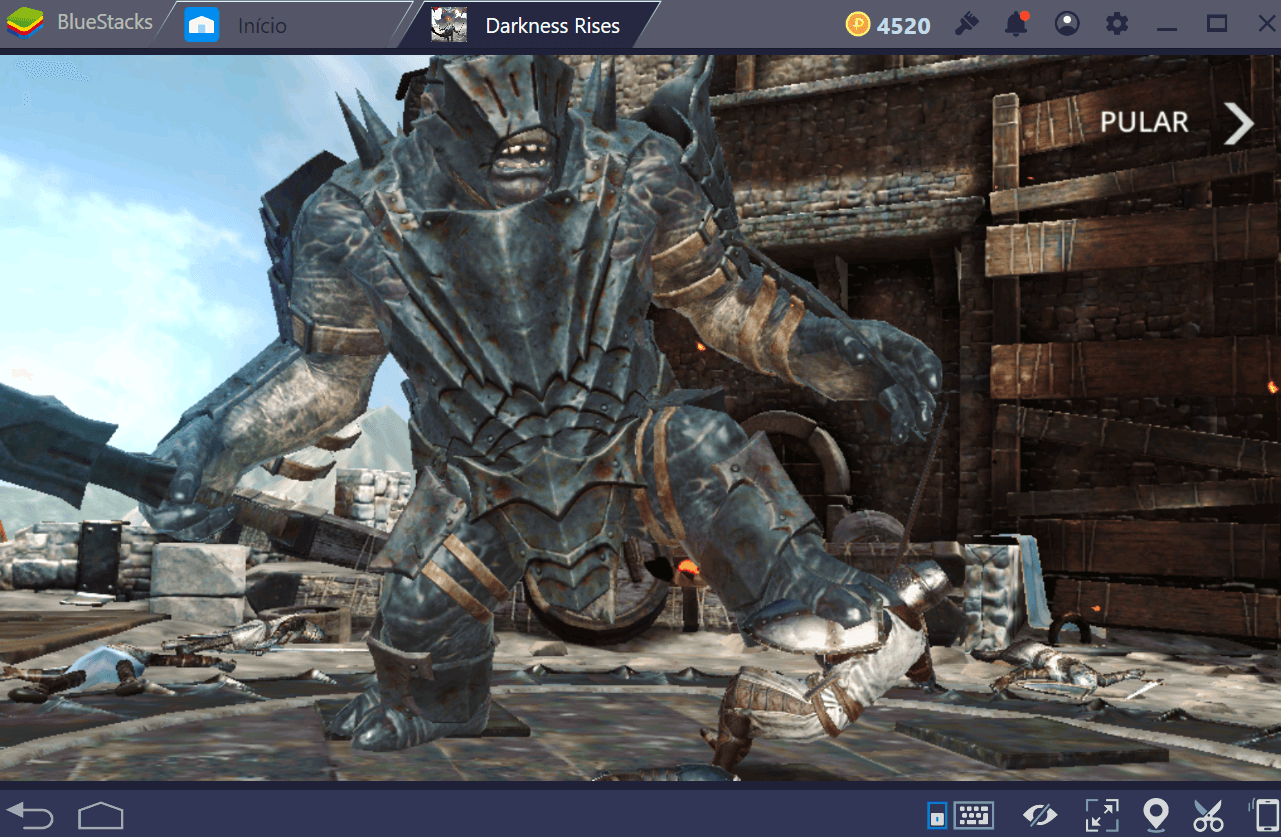1281x837 pixels.
Task: Click the BlueStacks points coin icon
Action: 858,25
